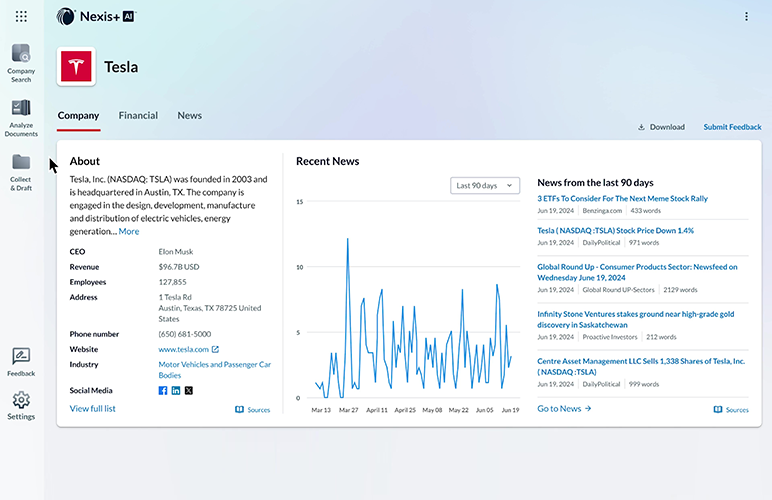Click the Feedback icon in sidebar
772x500 pixels.
21,357
